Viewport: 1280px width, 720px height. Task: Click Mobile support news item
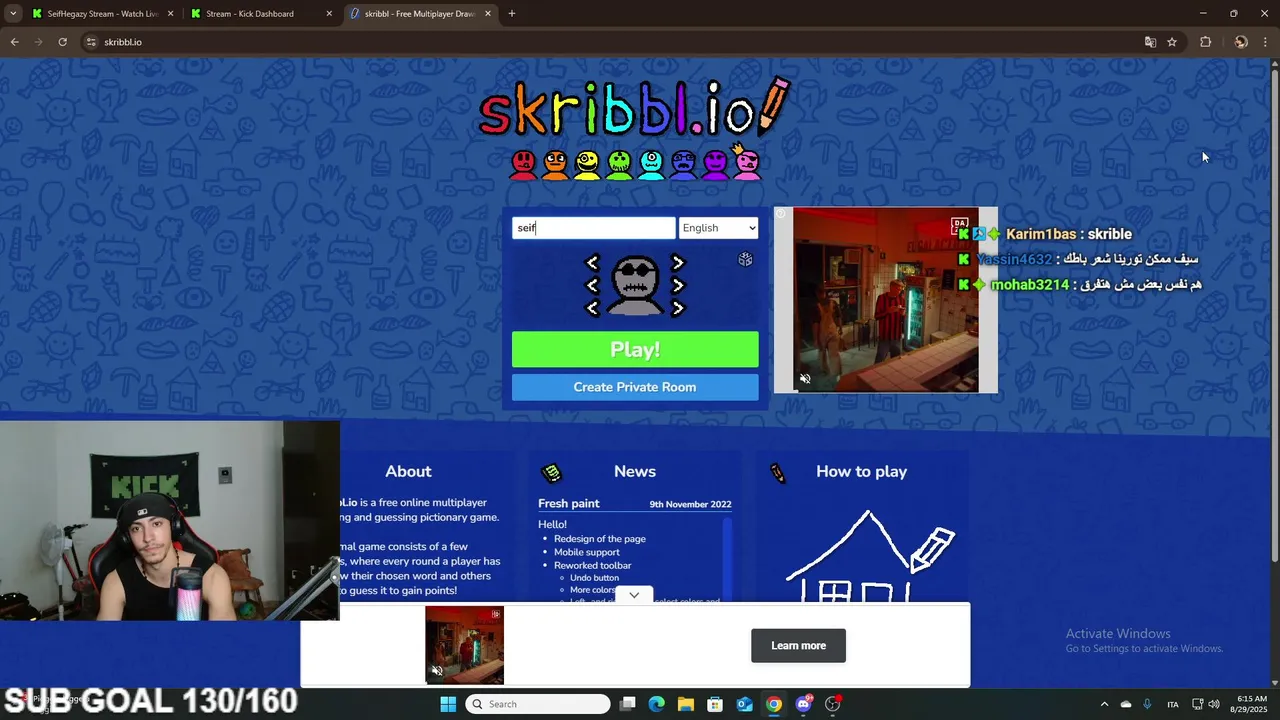coord(587,552)
